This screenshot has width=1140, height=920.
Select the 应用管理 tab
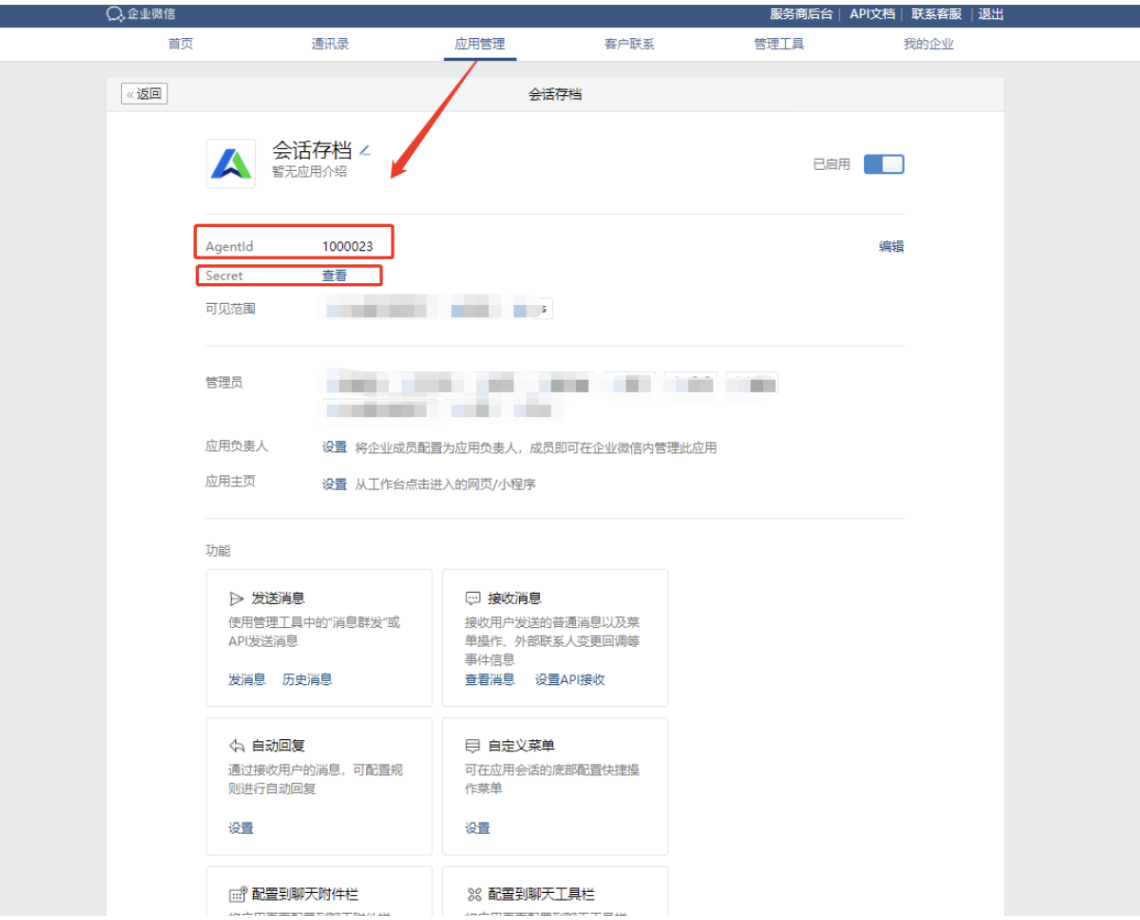click(480, 44)
